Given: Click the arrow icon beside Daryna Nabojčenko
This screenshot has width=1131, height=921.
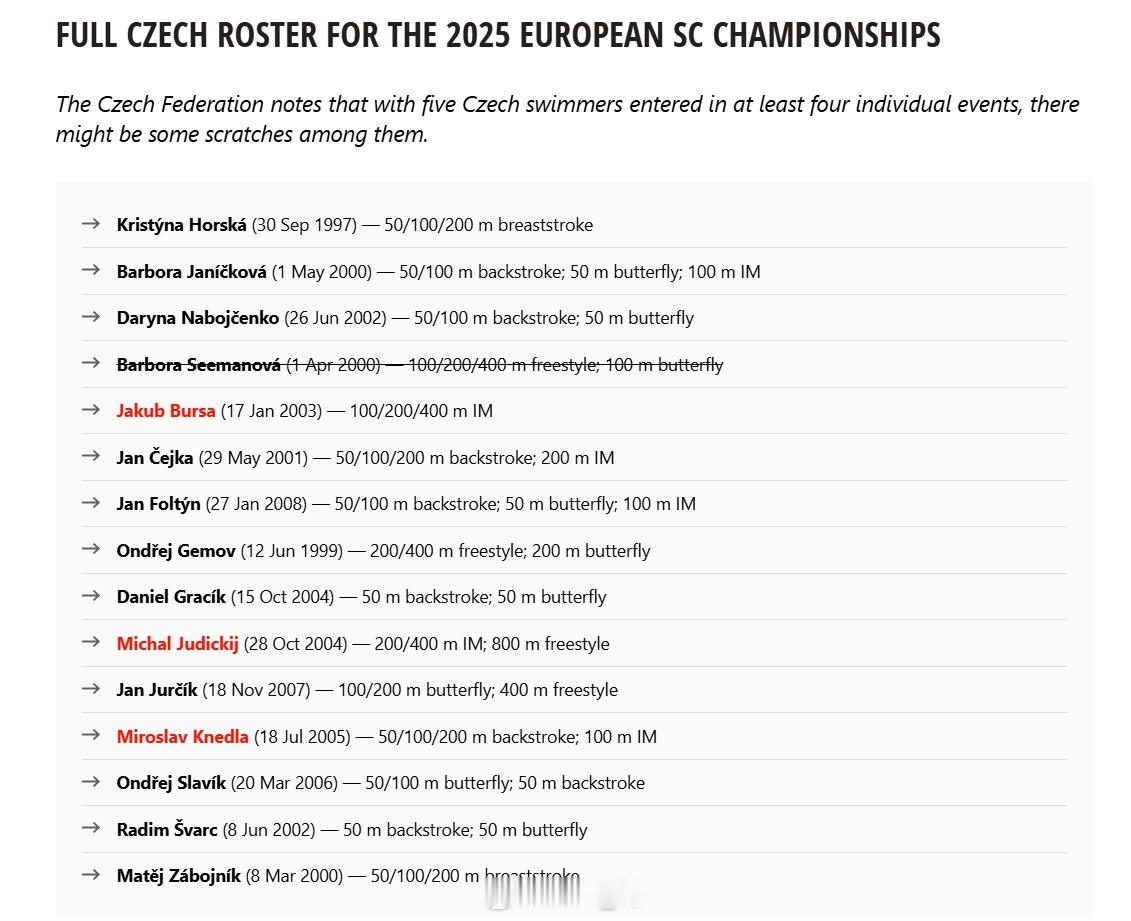Looking at the screenshot, I should tap(91, 317).
